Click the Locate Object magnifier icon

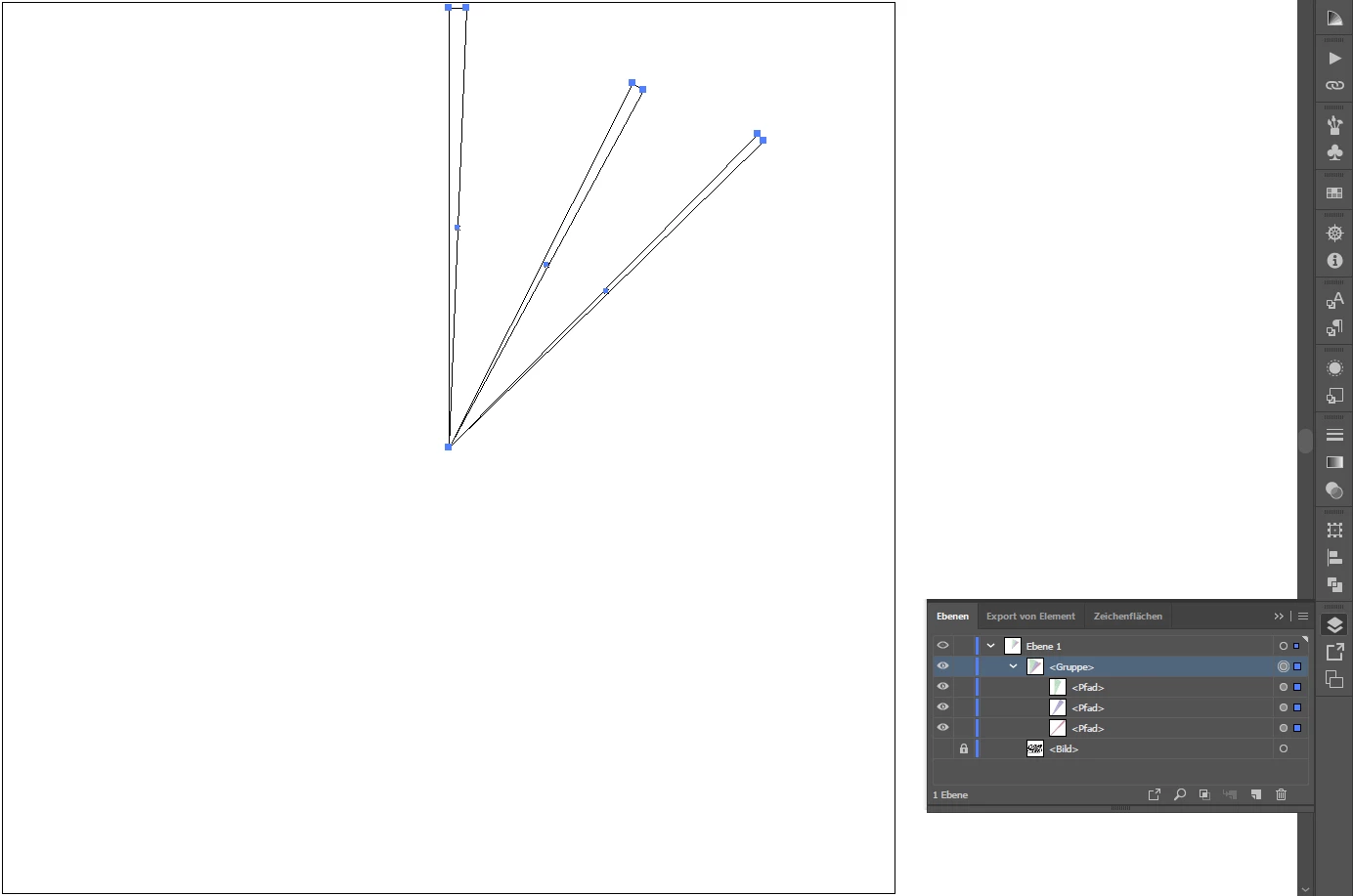click(x=1180, y=794)
